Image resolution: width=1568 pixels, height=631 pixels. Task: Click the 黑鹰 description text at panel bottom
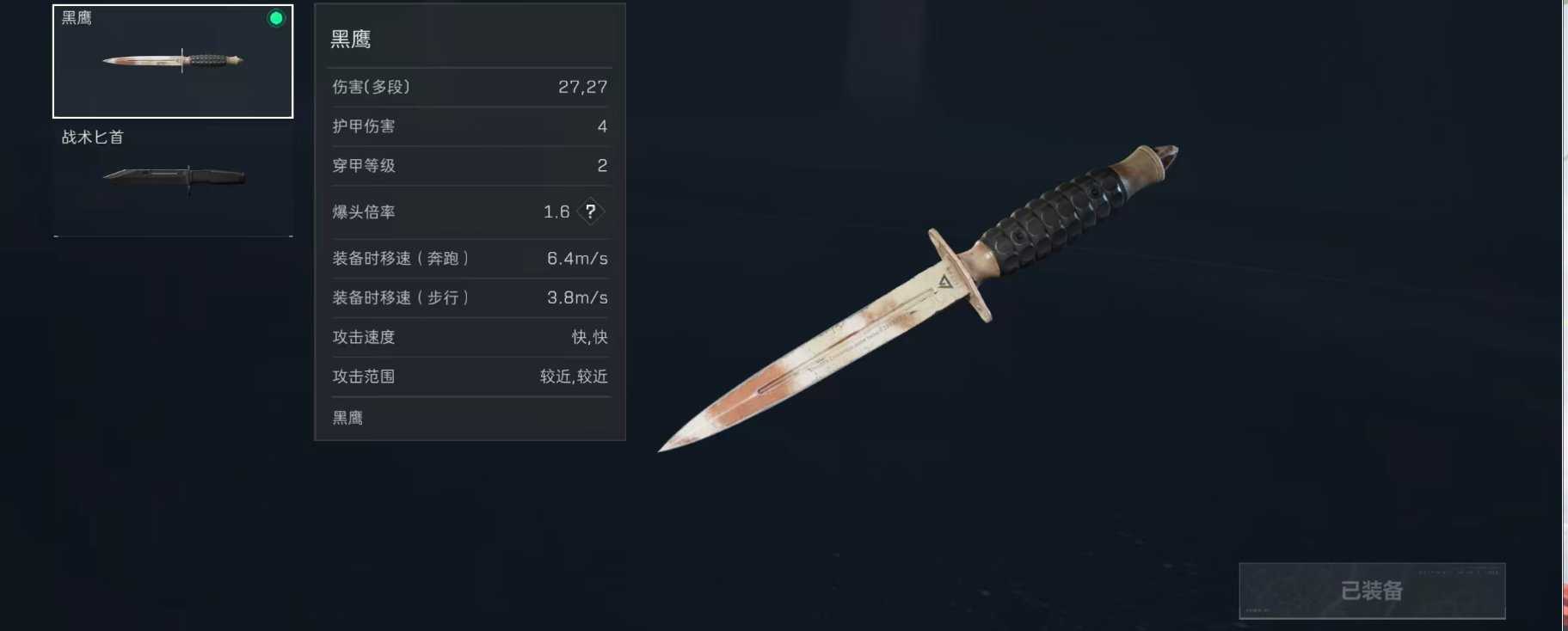[x=347, y=418]
